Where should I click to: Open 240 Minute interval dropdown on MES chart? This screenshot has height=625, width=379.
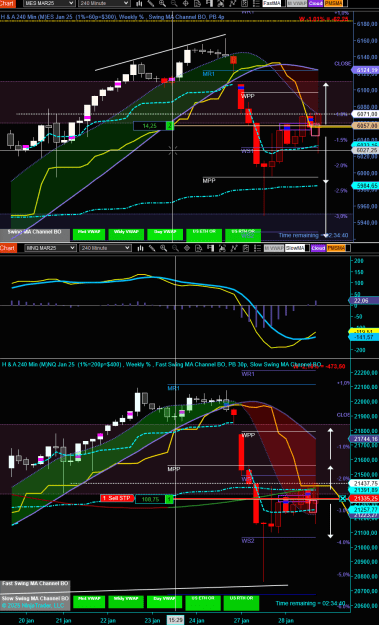pos(104,3)
